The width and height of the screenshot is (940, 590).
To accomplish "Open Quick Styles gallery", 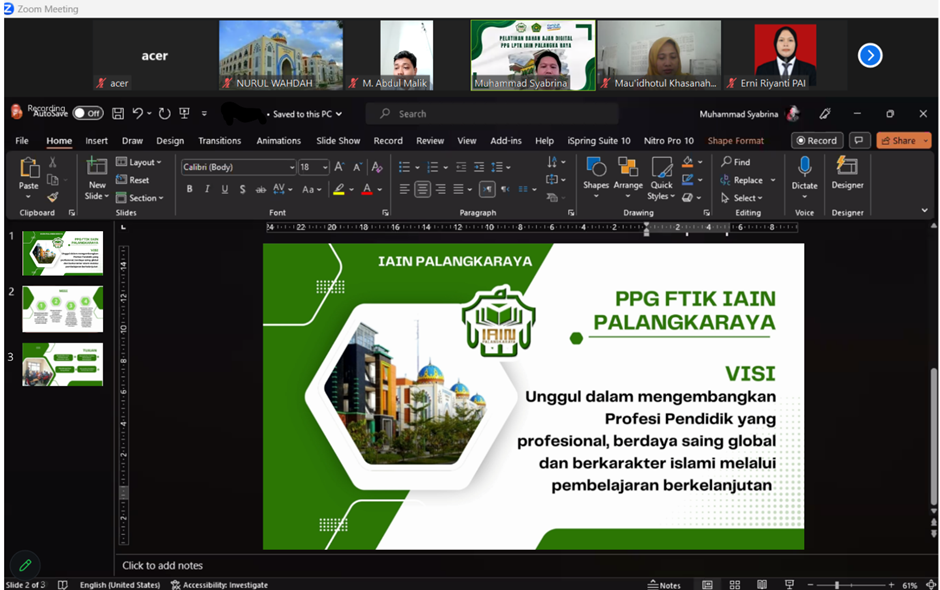I will tap(661, 178).
